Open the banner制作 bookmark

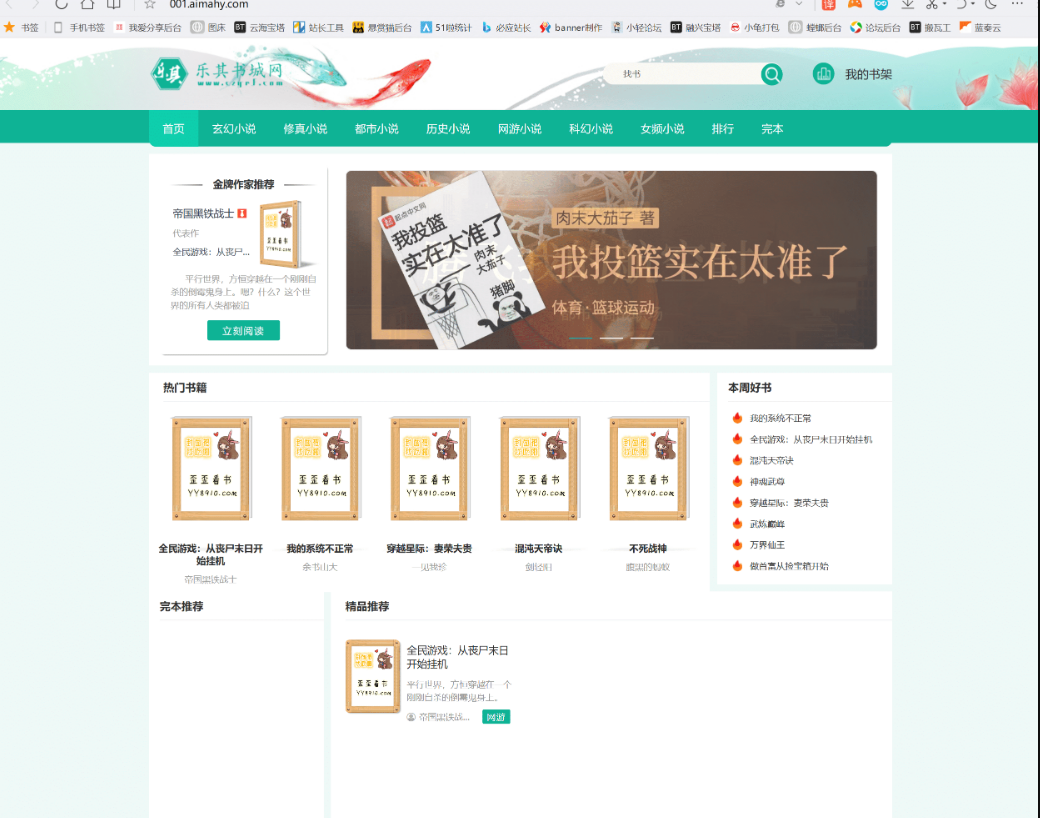coord(571,27)
